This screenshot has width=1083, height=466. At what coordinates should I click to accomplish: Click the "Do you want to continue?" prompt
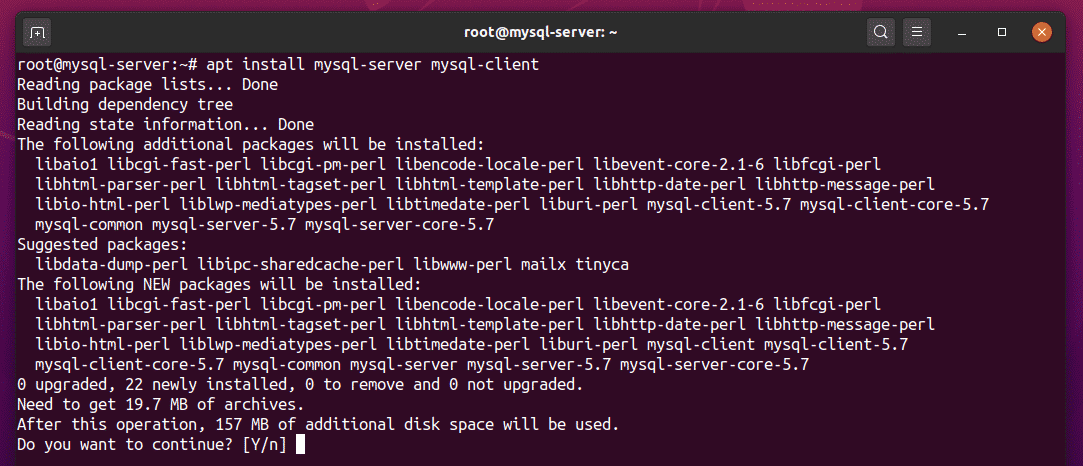[150, 445]
